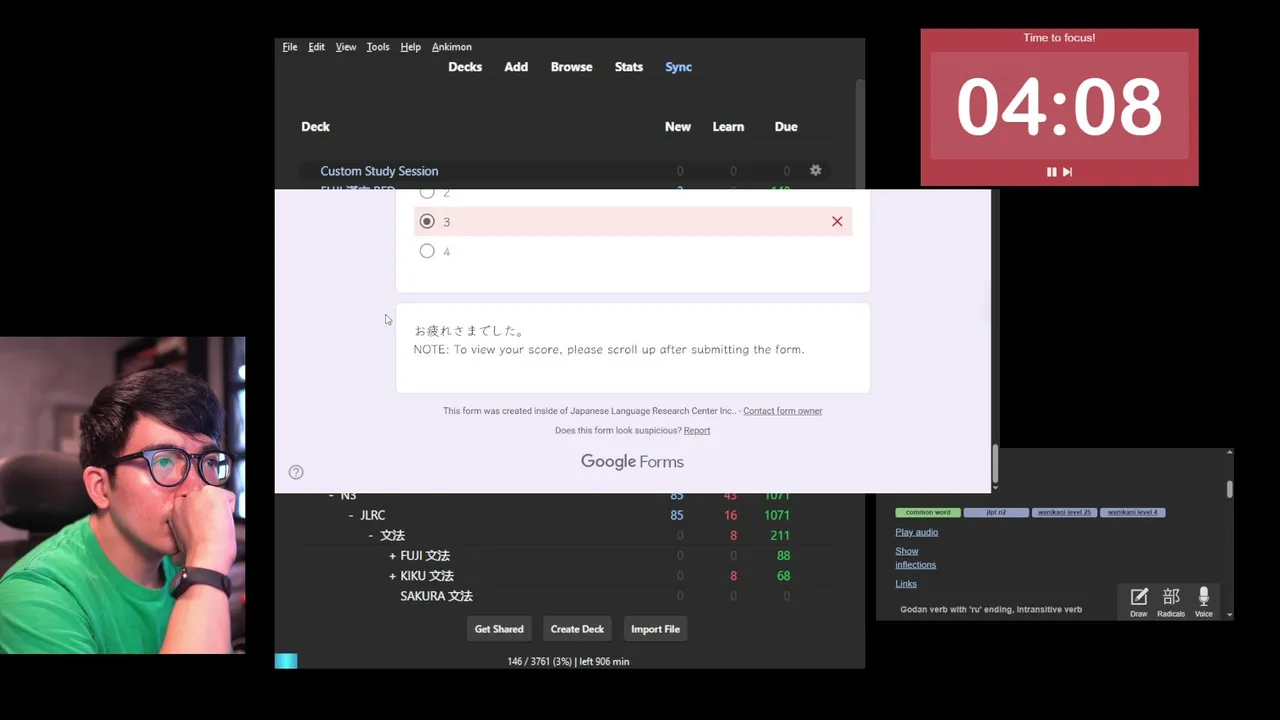
Task: Click the Deck column header
Action: pos(315,127)
